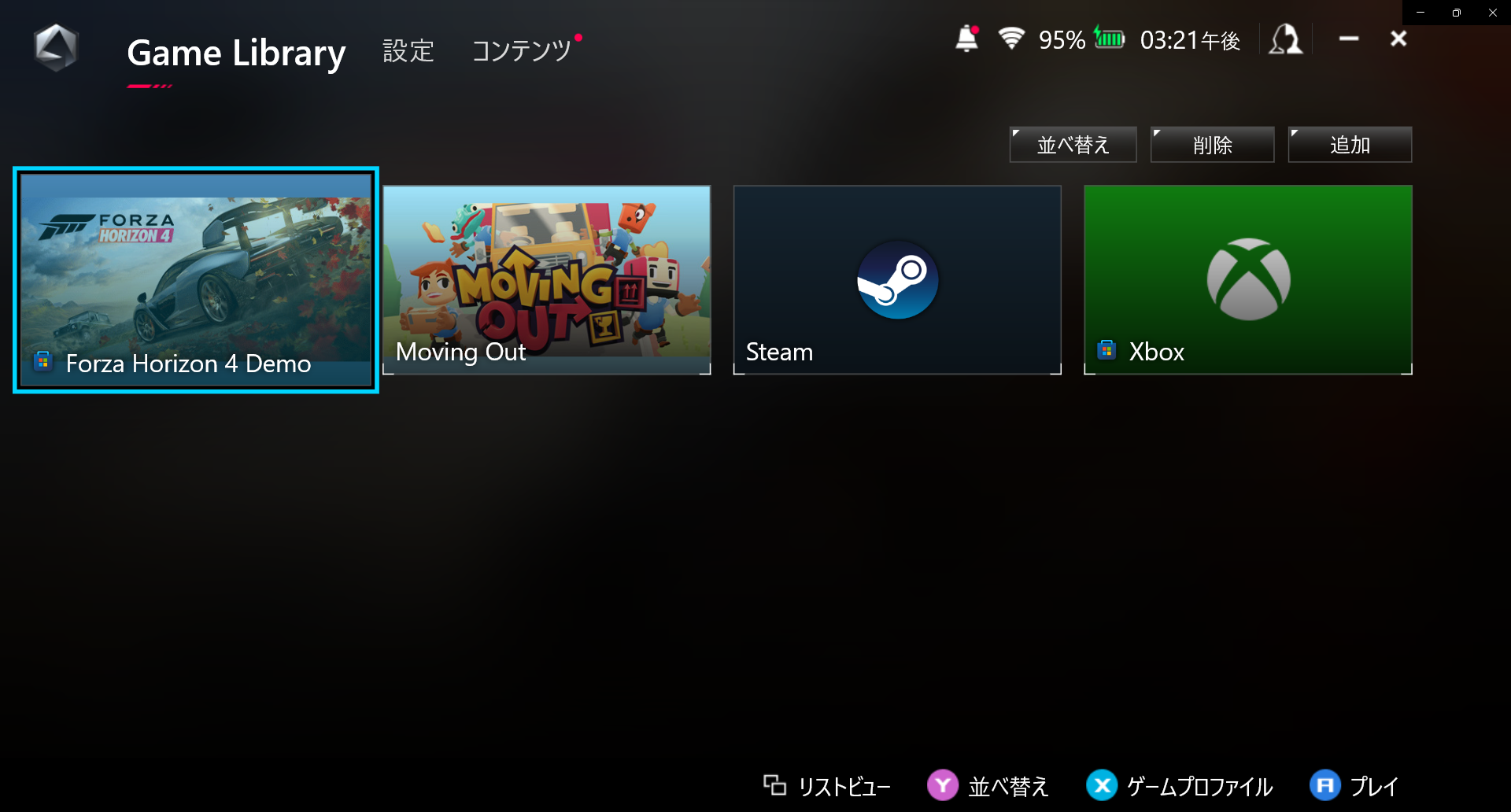
Task: Minimize the window from the title bar
Action: click(x=1420, y=13)
